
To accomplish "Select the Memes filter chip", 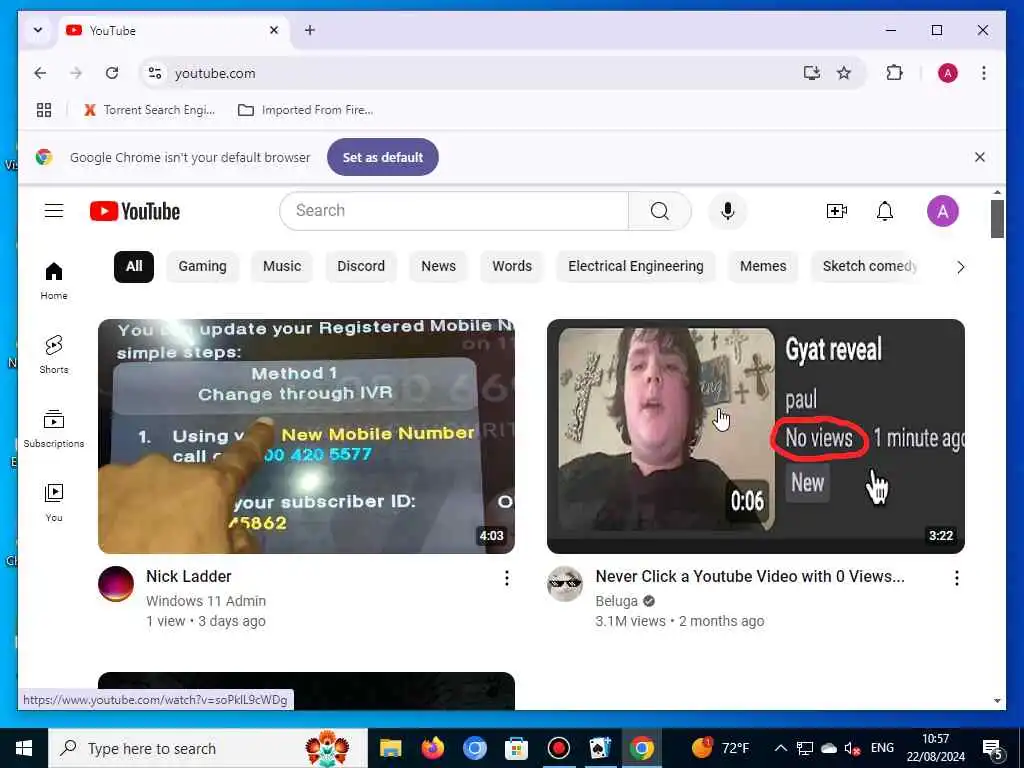I will 763,266.
